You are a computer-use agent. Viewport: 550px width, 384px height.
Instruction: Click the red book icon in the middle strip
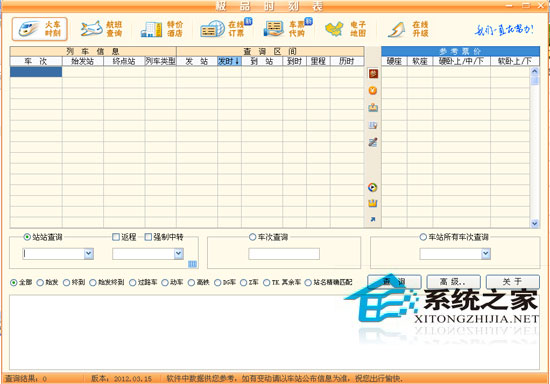[373, 74]
